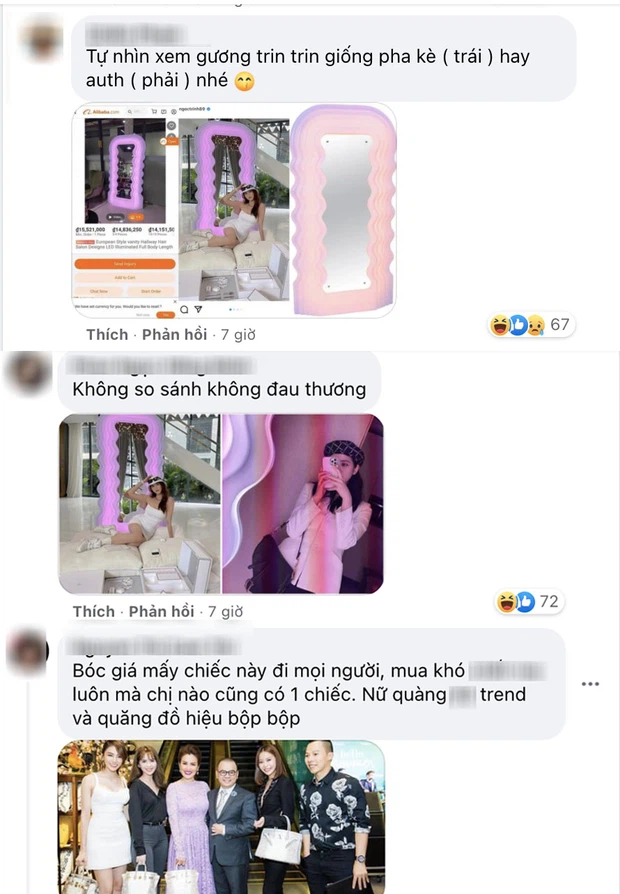Click the blurred name of first commenter
Image resolution: width=620 pixels, height=894 pixels.
tap(136, 34)
